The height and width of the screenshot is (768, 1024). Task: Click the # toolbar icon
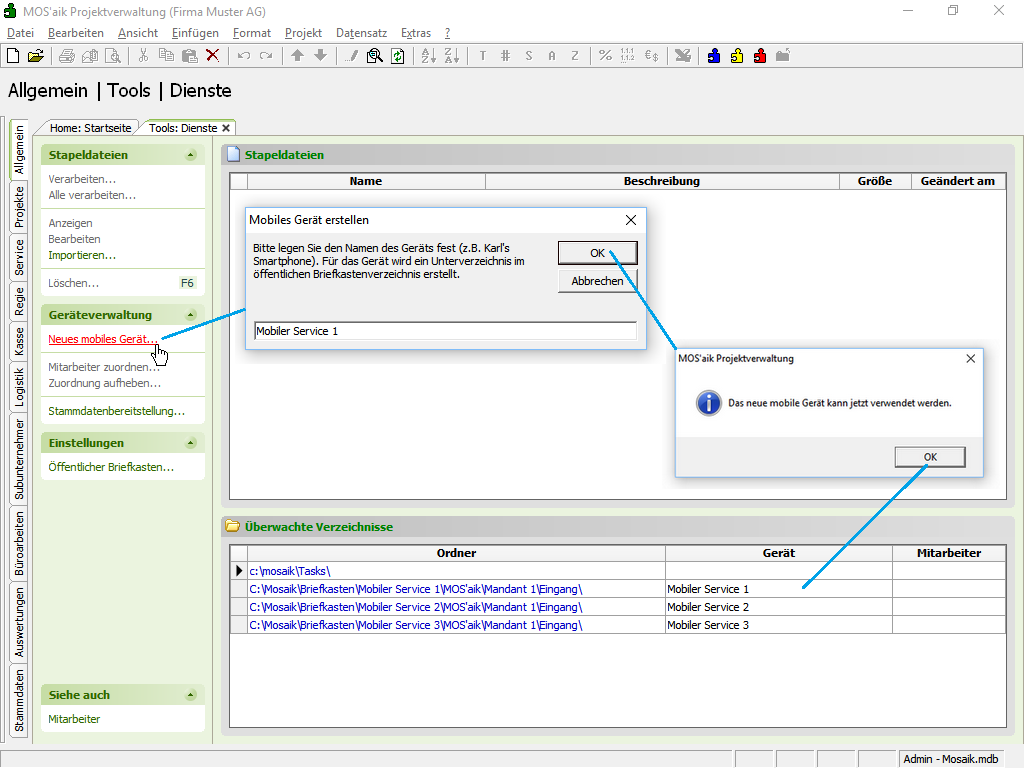[x=505, y=56]
